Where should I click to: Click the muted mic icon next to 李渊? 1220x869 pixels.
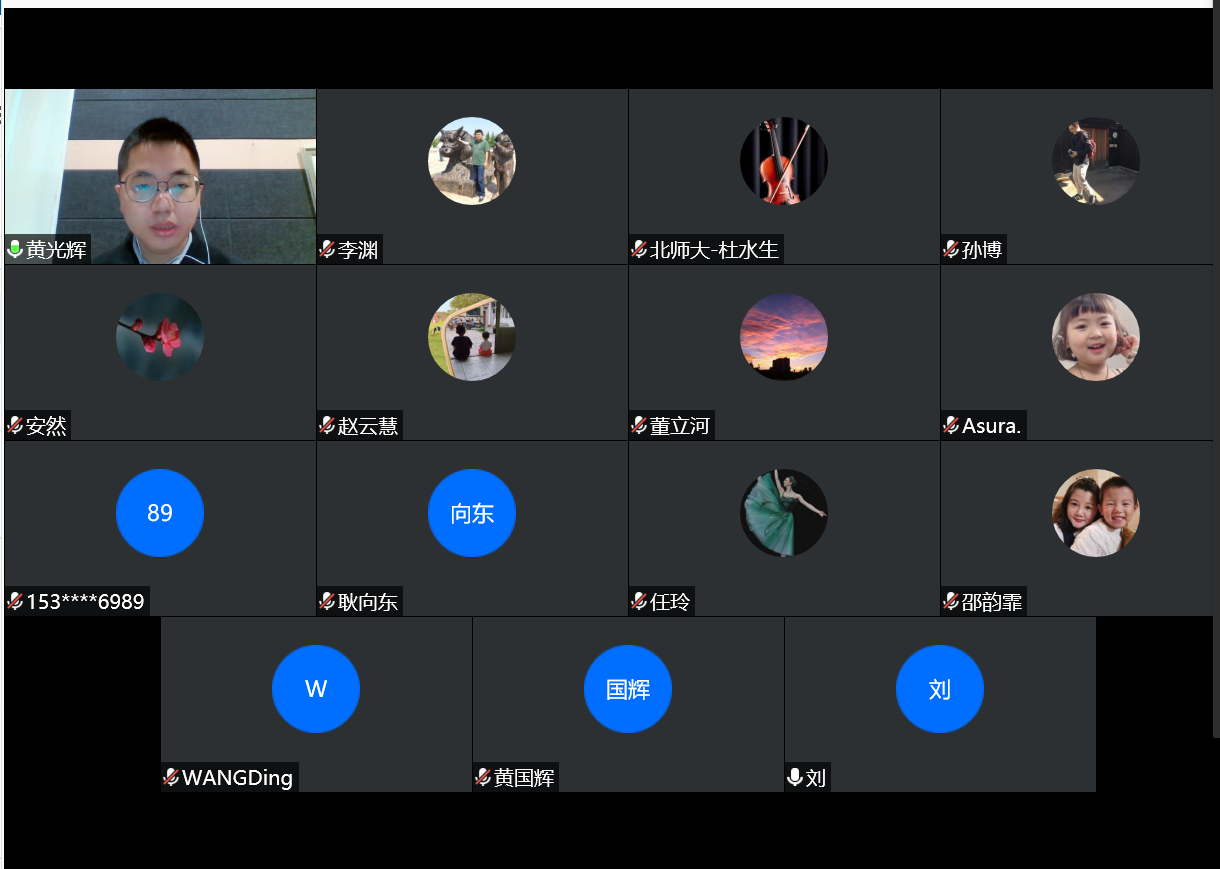coord(326,249)
